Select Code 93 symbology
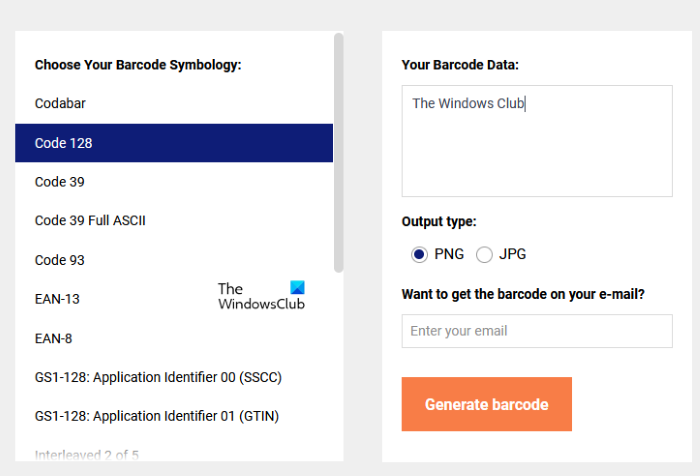The image size is (700, 476). 60,260
